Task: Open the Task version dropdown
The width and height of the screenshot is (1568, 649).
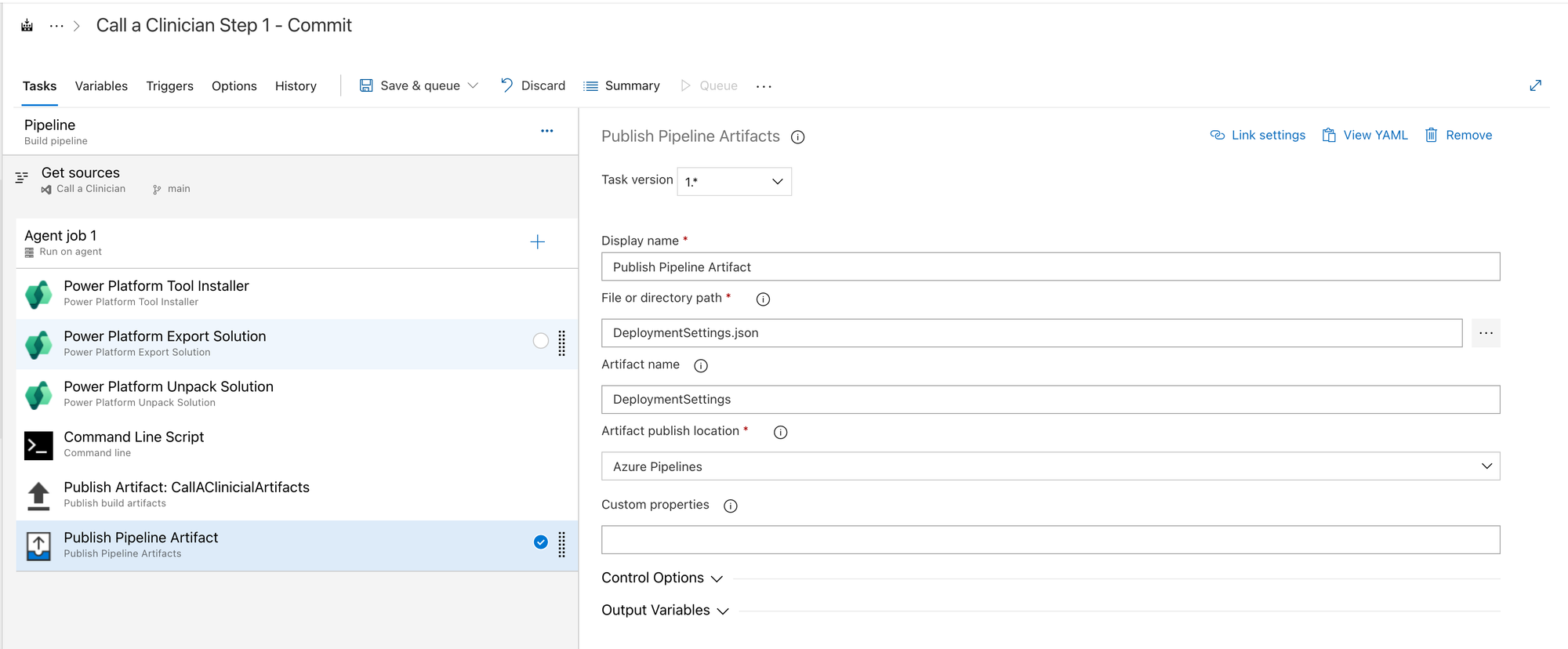Action: (x=734, y=181)
